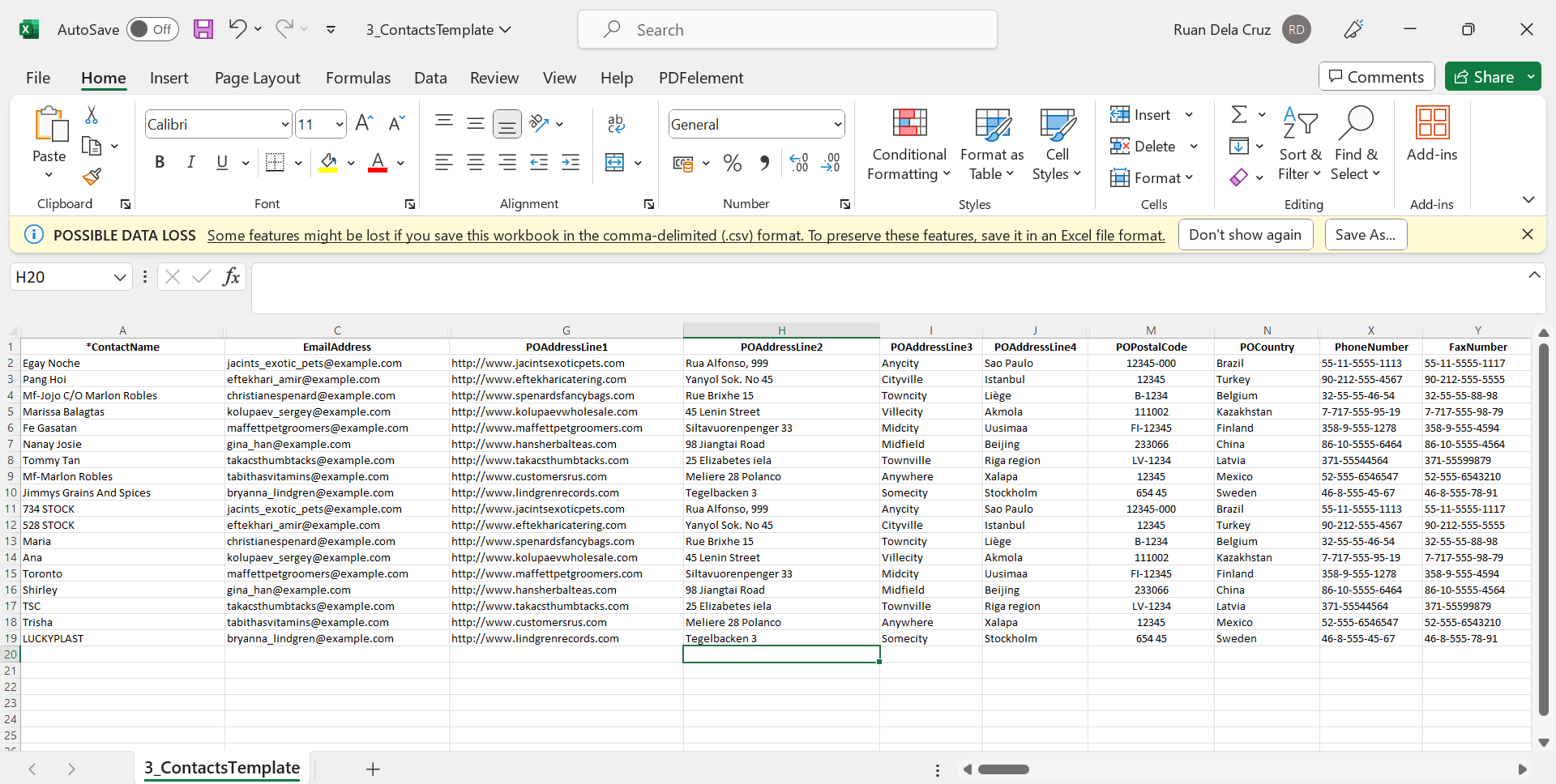Click the Percent Style icon
Image resolution: width=1556 pixels, height=784 pixels.
point(733,163)
